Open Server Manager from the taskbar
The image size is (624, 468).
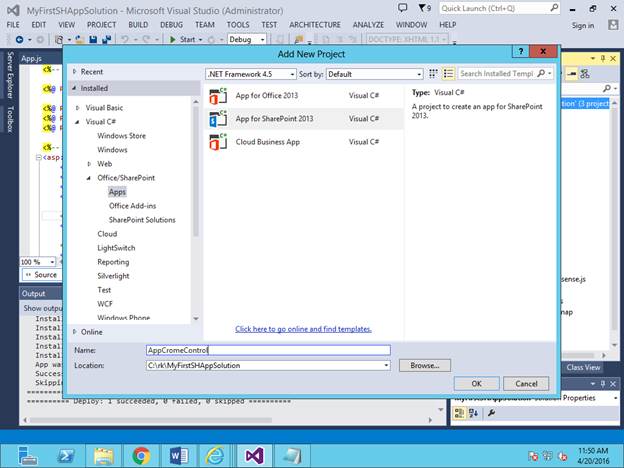[x=28, y=456]
